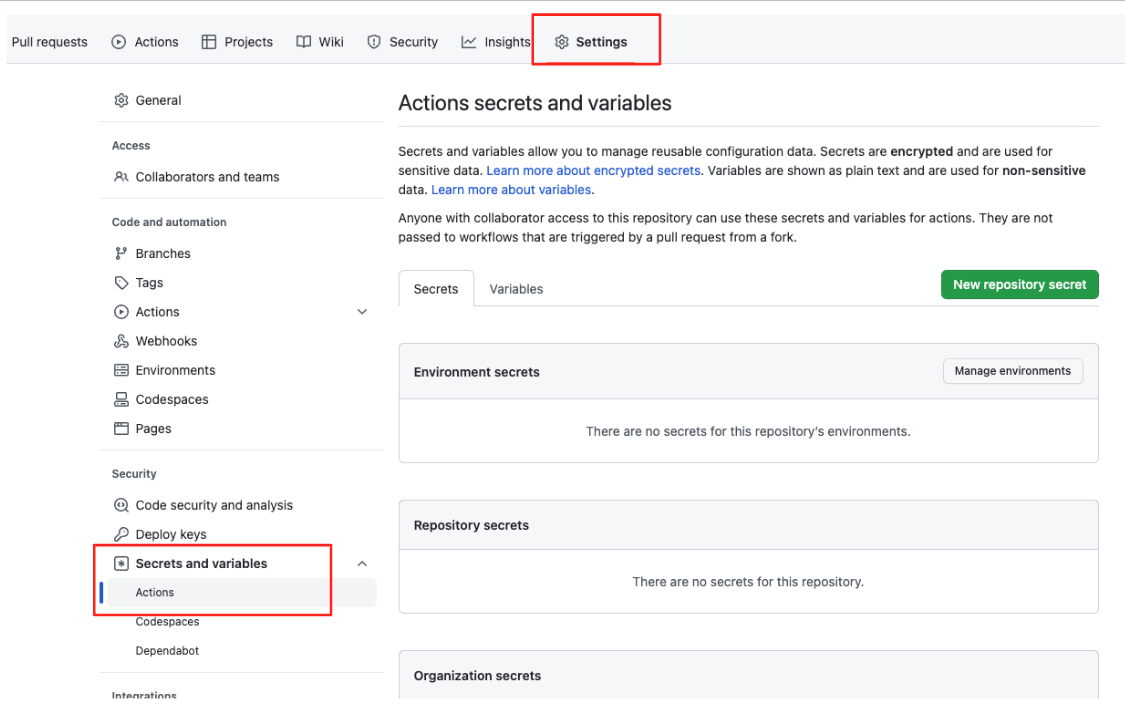Select the branch icon beside Branches
This screenshot has height=721, width=1125.
[x=120, y=253]
